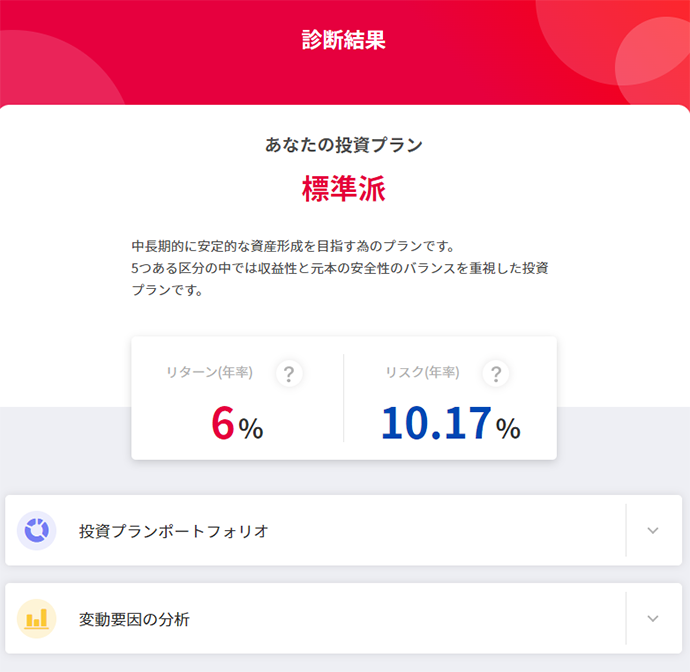This screenshot has height=672, width=690.
Task: Click the 中長期的に安定的な description line
Action: [293, 246]
